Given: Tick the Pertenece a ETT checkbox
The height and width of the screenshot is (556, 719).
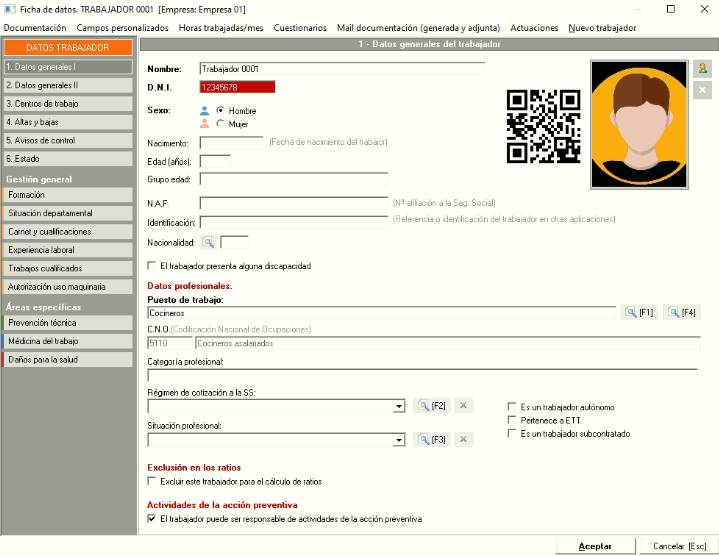Looking at the screenshot, I should pos(513,421).
